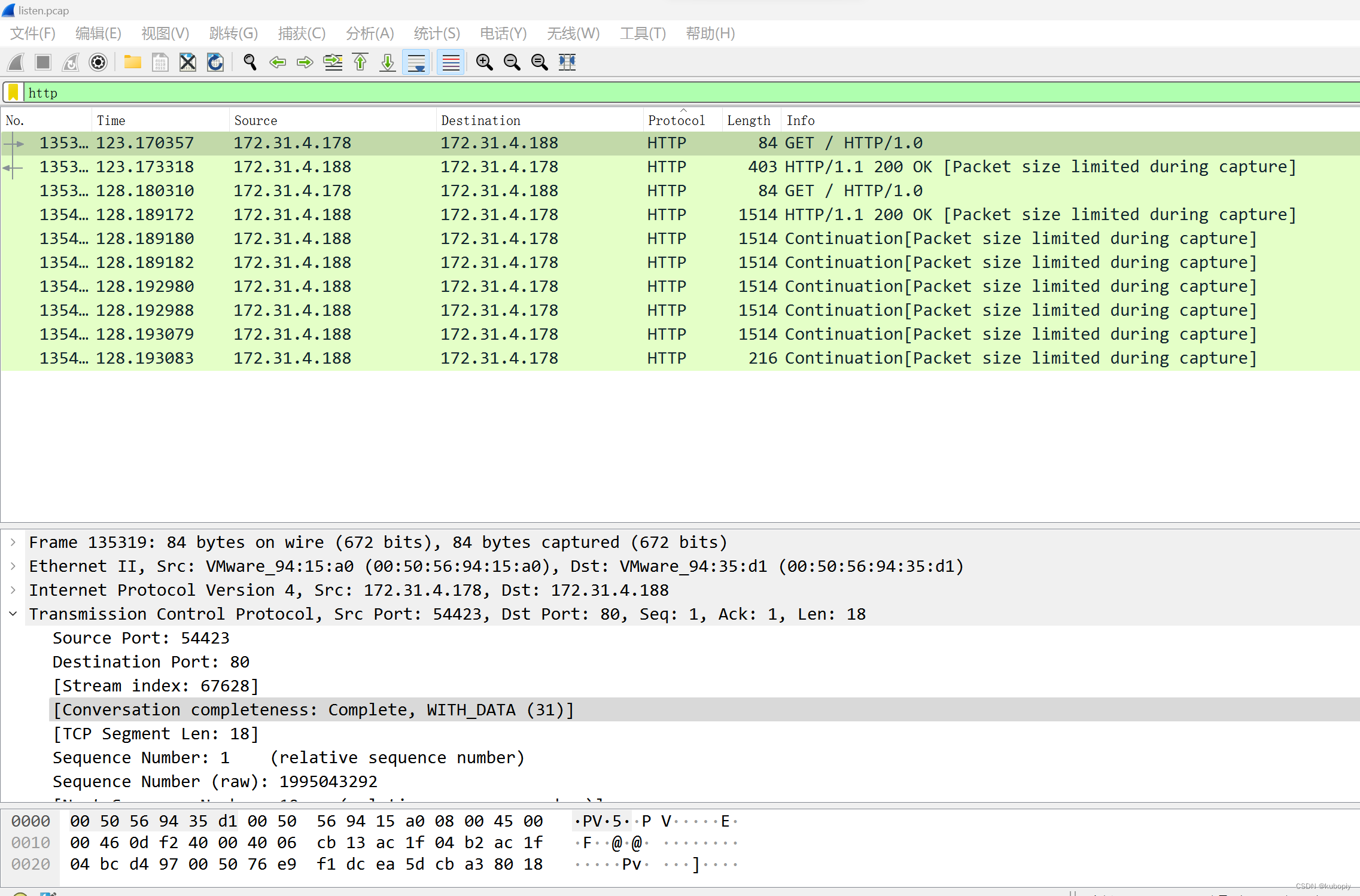Screen dimensions: 1360x896
Task: Go to a specific packet icon
Action: point(333,62)
